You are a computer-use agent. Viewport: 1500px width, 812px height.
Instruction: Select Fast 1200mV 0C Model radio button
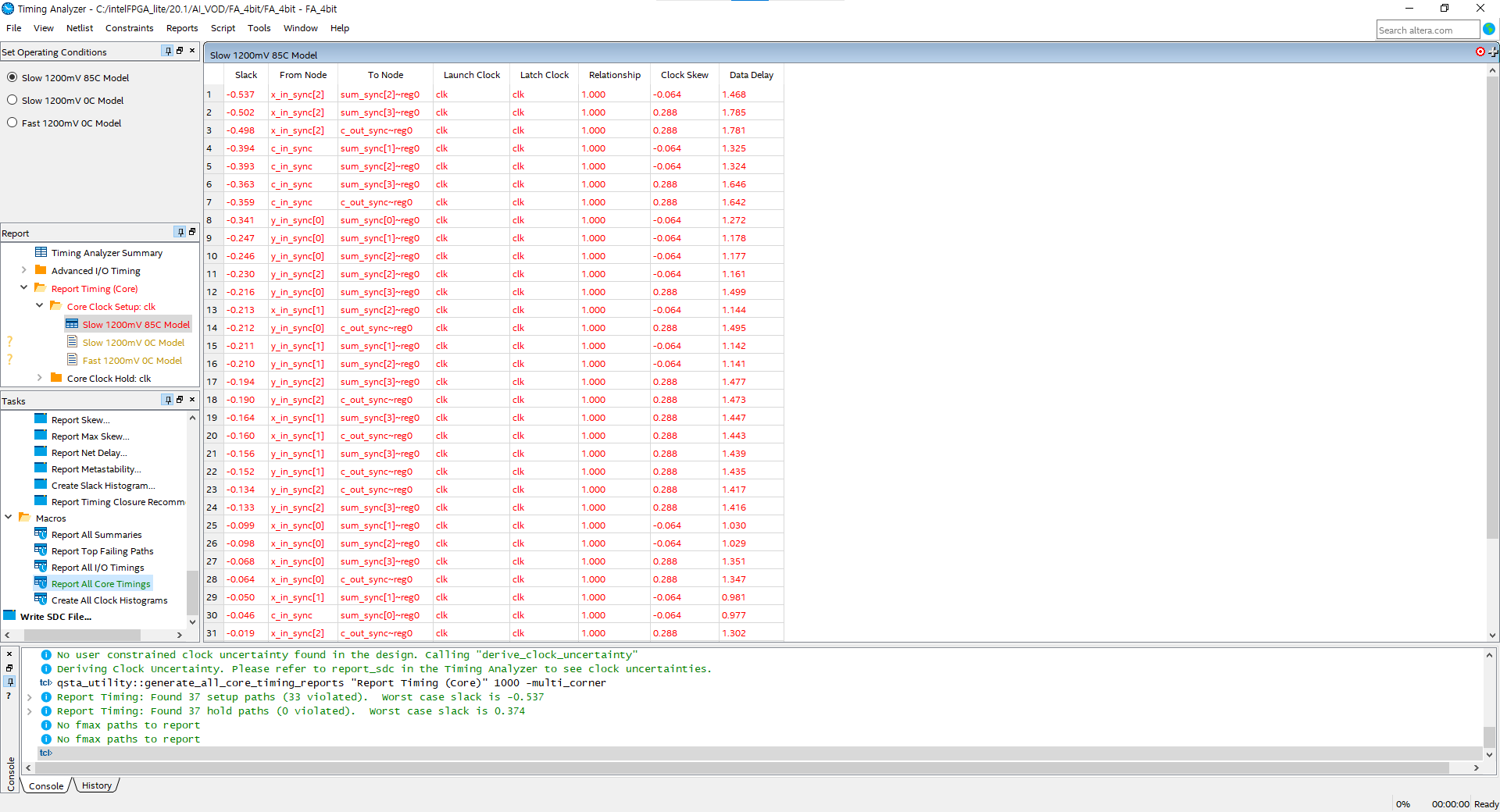point(12,123)
